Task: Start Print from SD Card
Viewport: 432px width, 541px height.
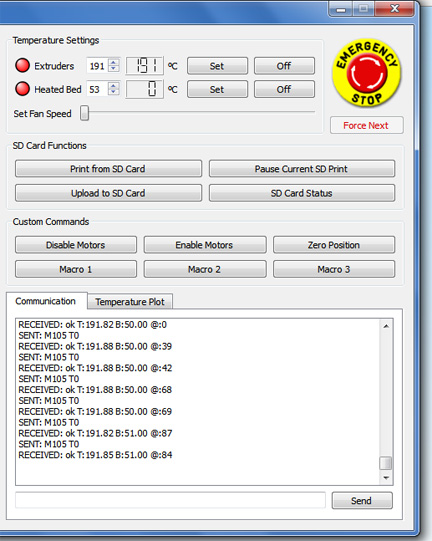Action: (x=108, y=169)
